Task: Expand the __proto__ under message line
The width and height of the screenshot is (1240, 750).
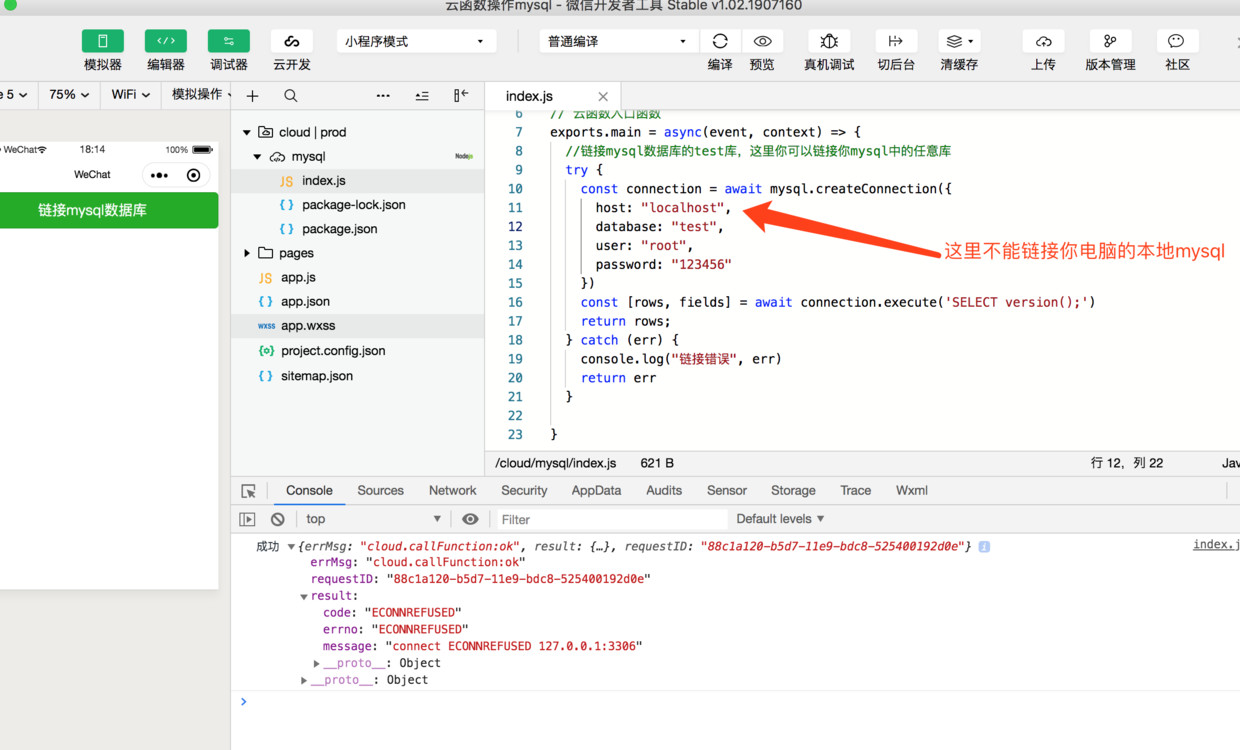Action: click(316, 663)
